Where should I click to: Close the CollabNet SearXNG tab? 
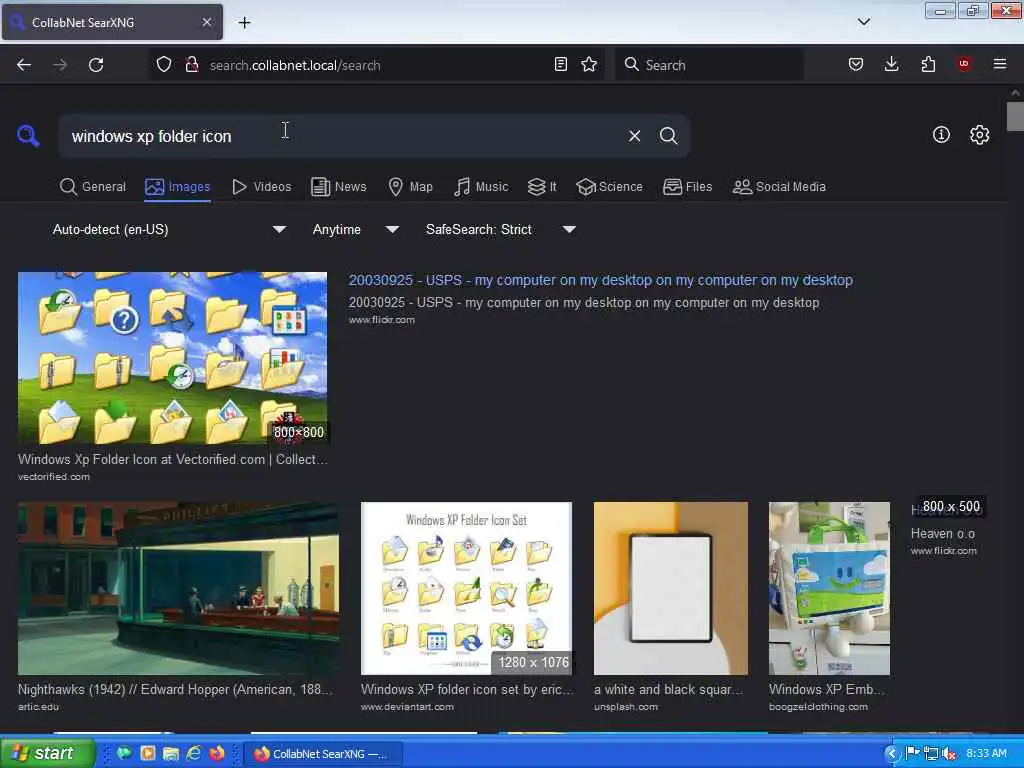pyautogui.click(x=206, y=22)
